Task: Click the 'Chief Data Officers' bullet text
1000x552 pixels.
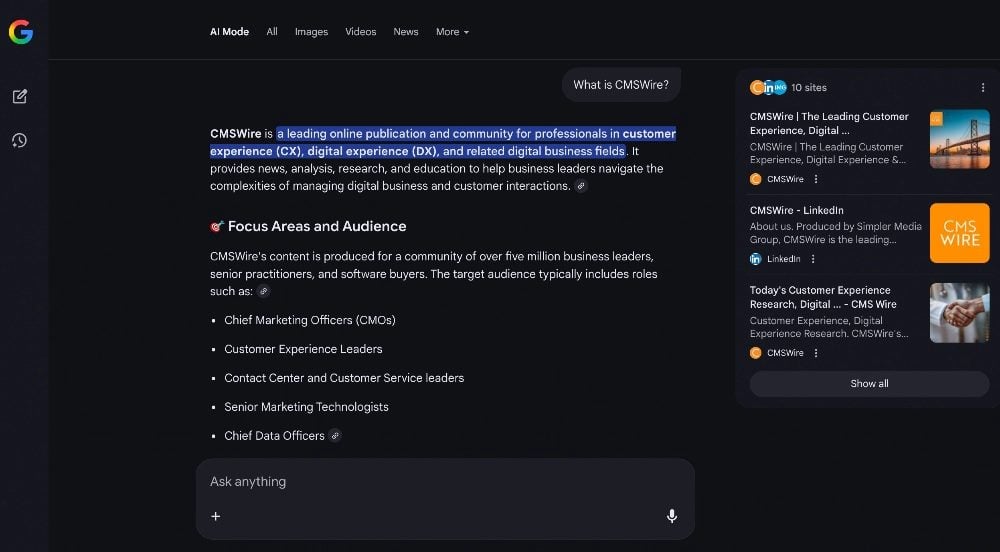Action: (274, 436)
